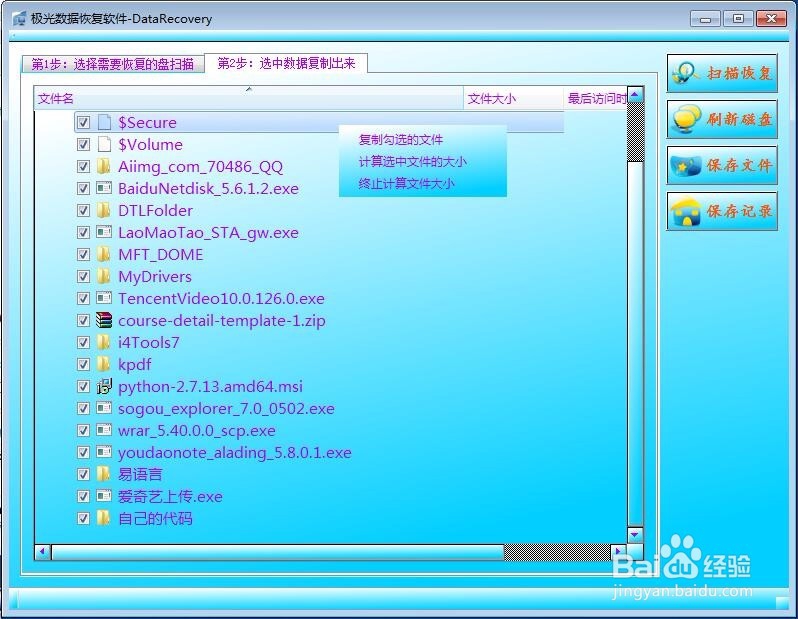Toggle the 自己的代码 checkbox
Viewport: 798px width, 619px height.
pyautogui.click(x=83, y=518)
